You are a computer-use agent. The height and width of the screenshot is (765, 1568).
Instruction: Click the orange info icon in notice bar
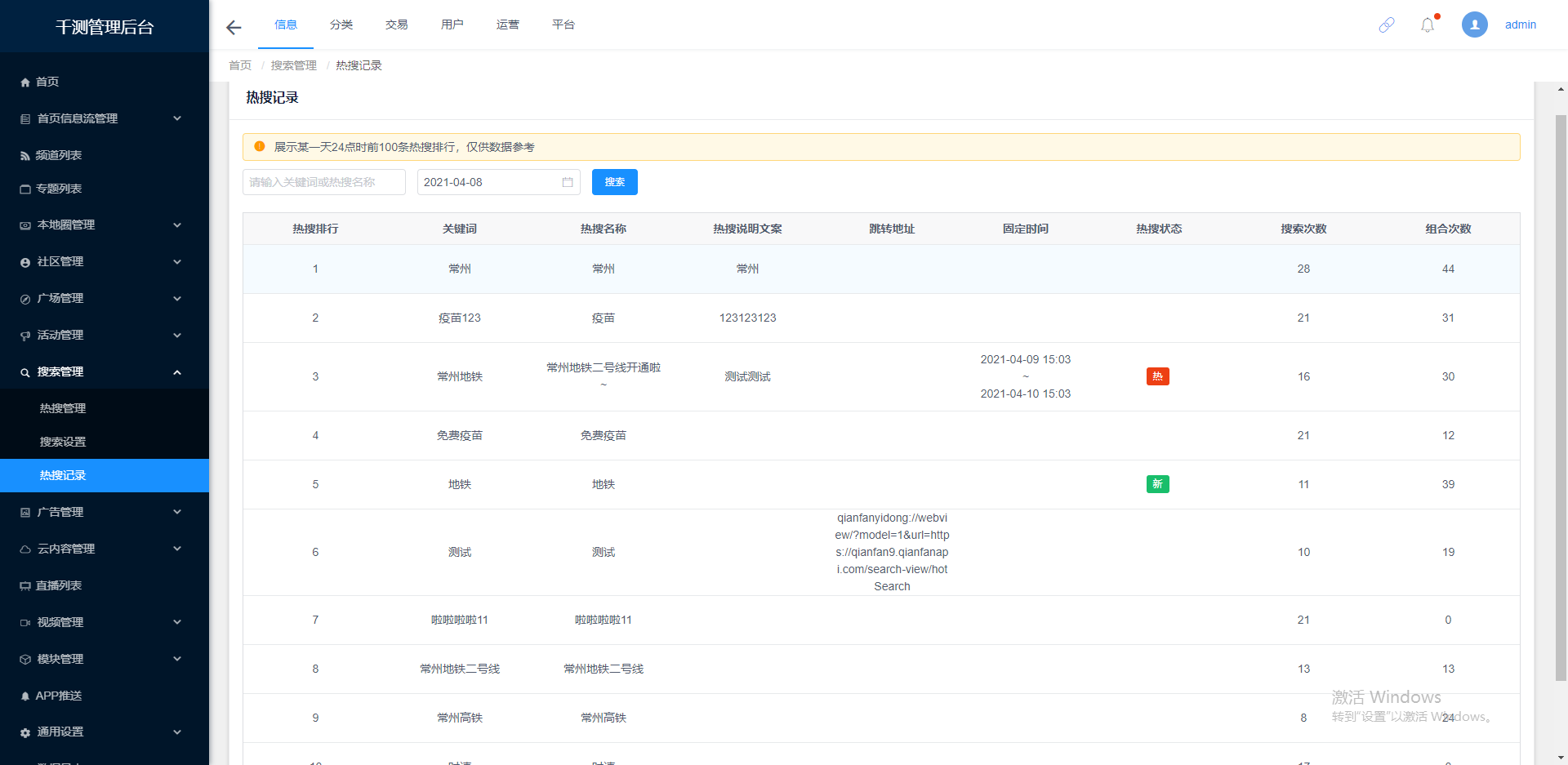tap(260, 146)
